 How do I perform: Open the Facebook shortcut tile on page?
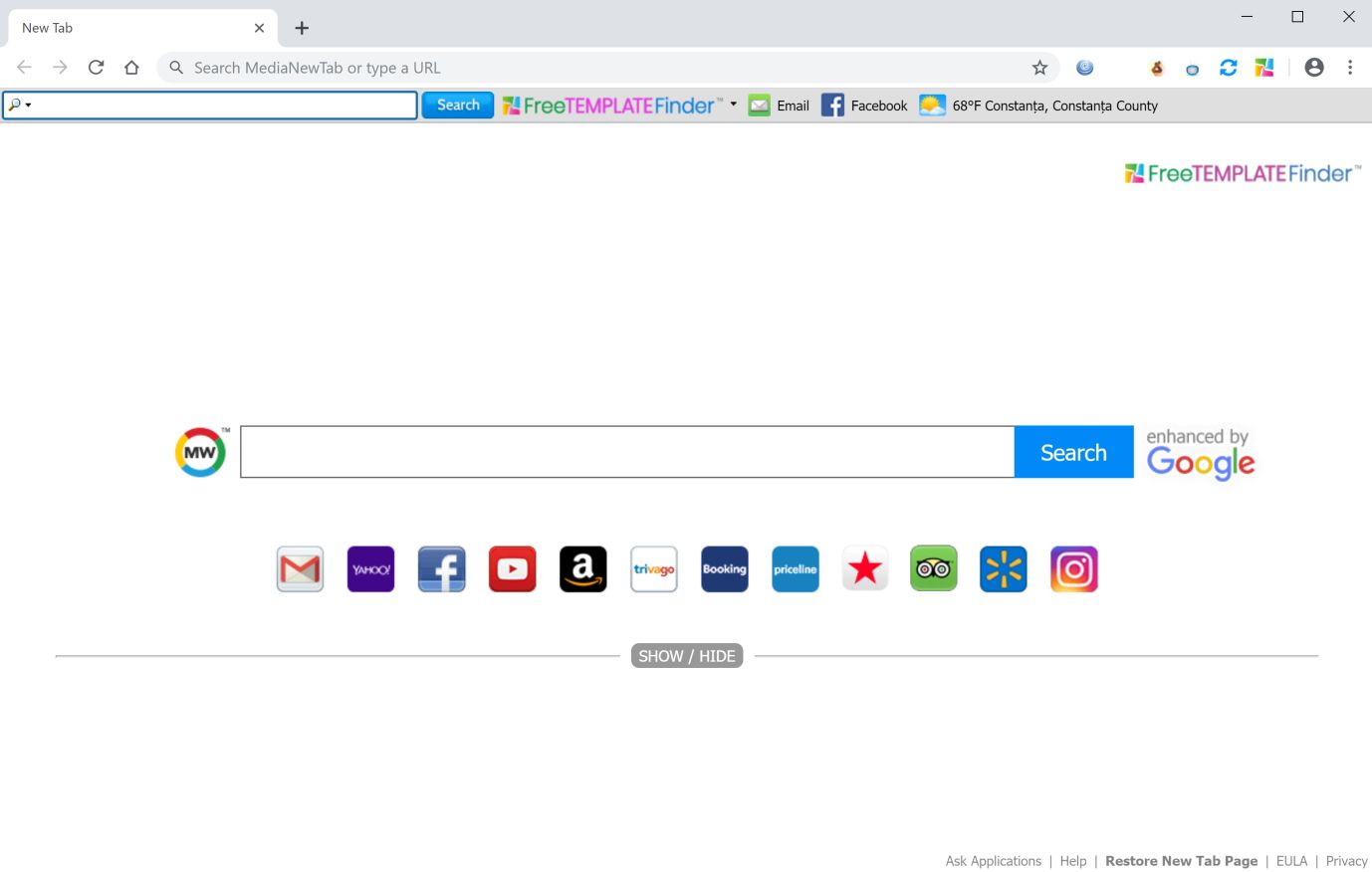coord(441,569)
